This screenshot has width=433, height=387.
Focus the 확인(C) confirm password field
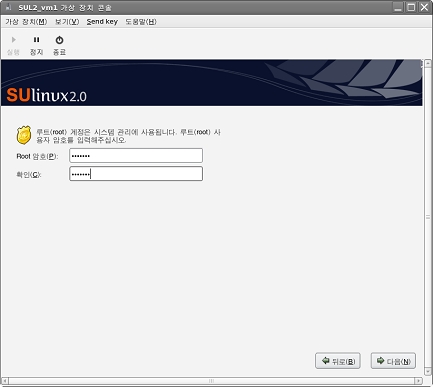tap(136, 174)
